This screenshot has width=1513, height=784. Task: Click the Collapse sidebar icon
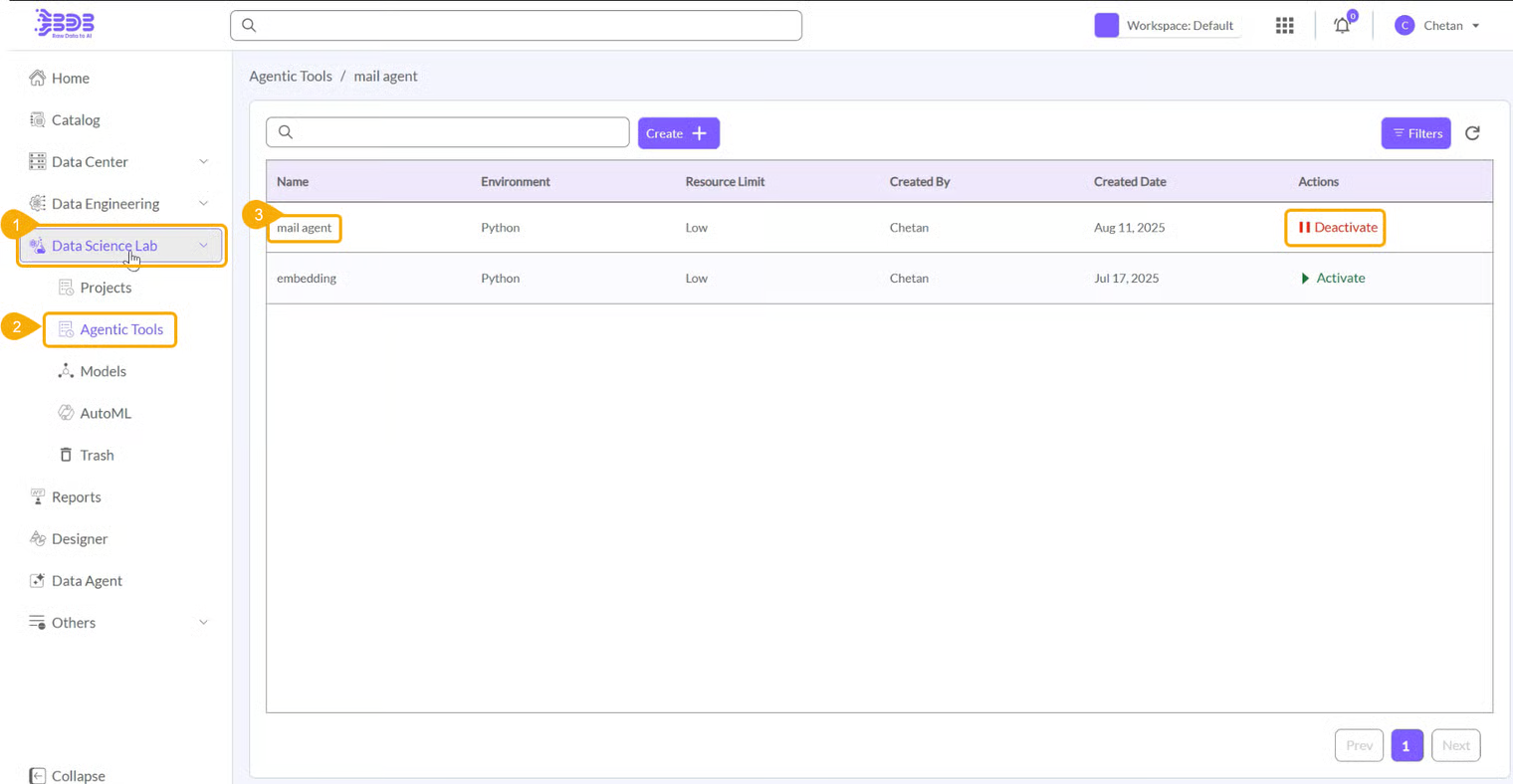coord(38,775)
